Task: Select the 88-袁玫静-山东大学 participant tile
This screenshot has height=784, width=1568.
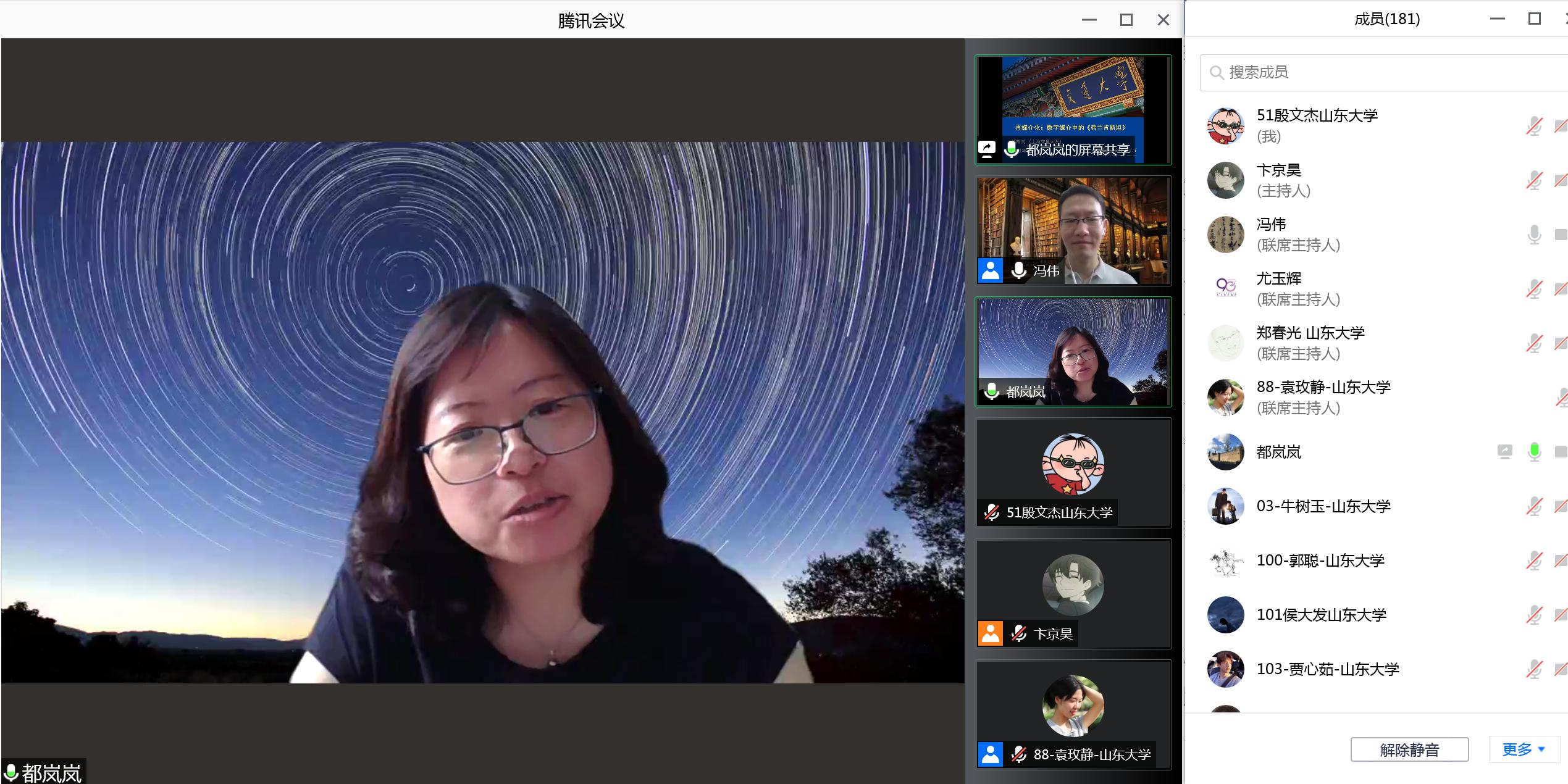Action: [x=1073, y=715]
